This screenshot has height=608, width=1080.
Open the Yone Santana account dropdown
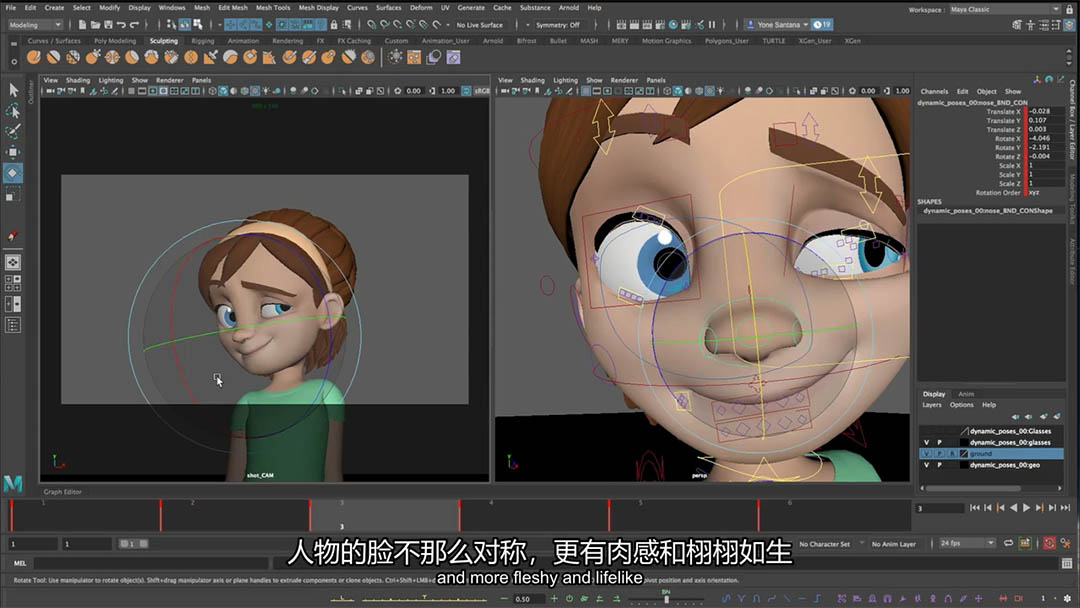(x=778, y=25)
